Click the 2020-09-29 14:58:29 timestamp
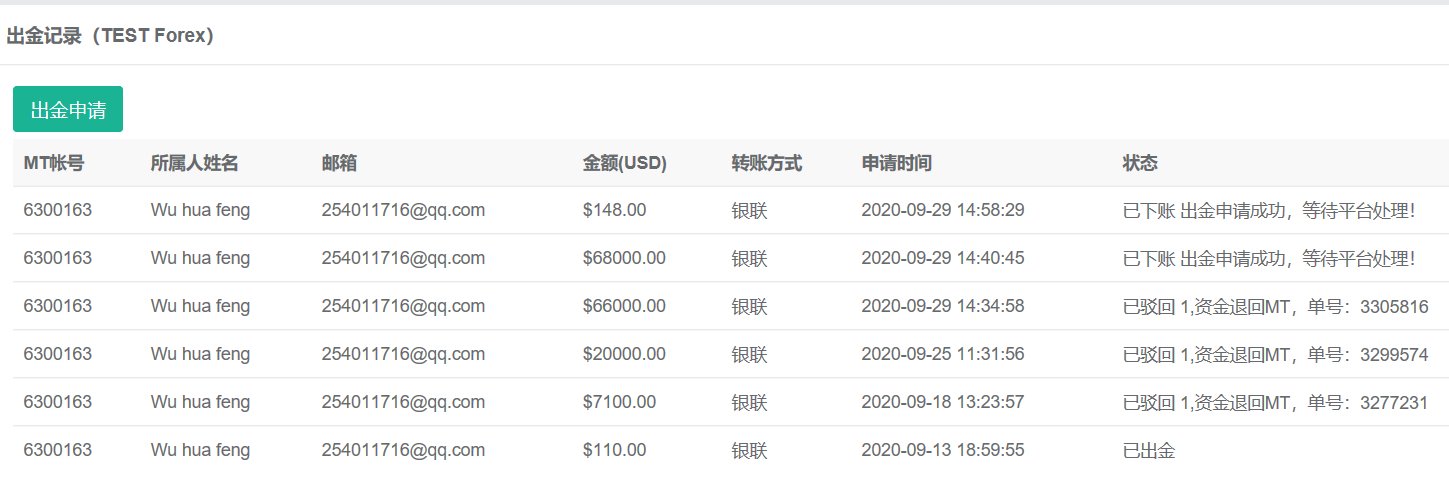 (x=942, y=210)
